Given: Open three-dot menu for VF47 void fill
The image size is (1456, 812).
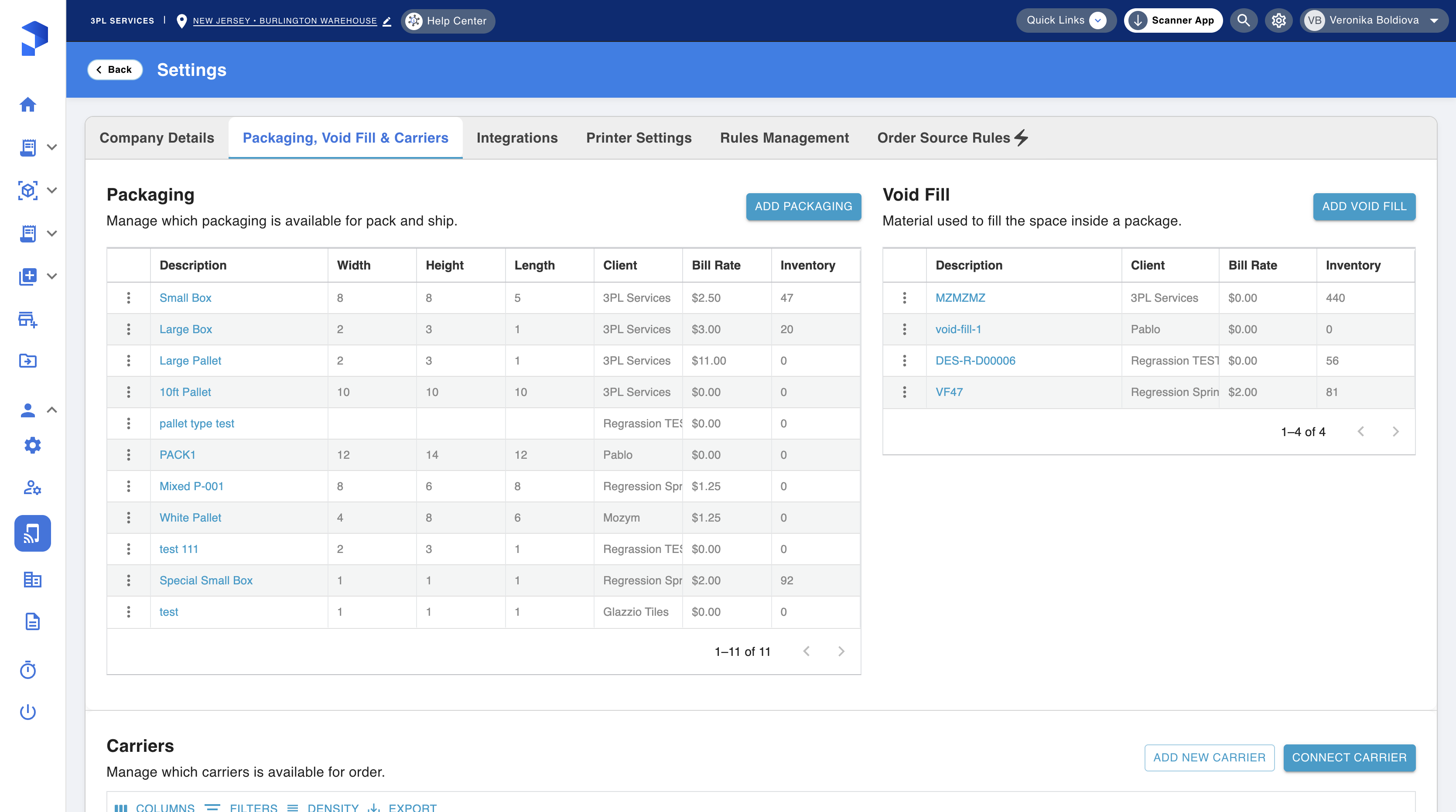Looking at the screenshot, I should coord(904,392).
